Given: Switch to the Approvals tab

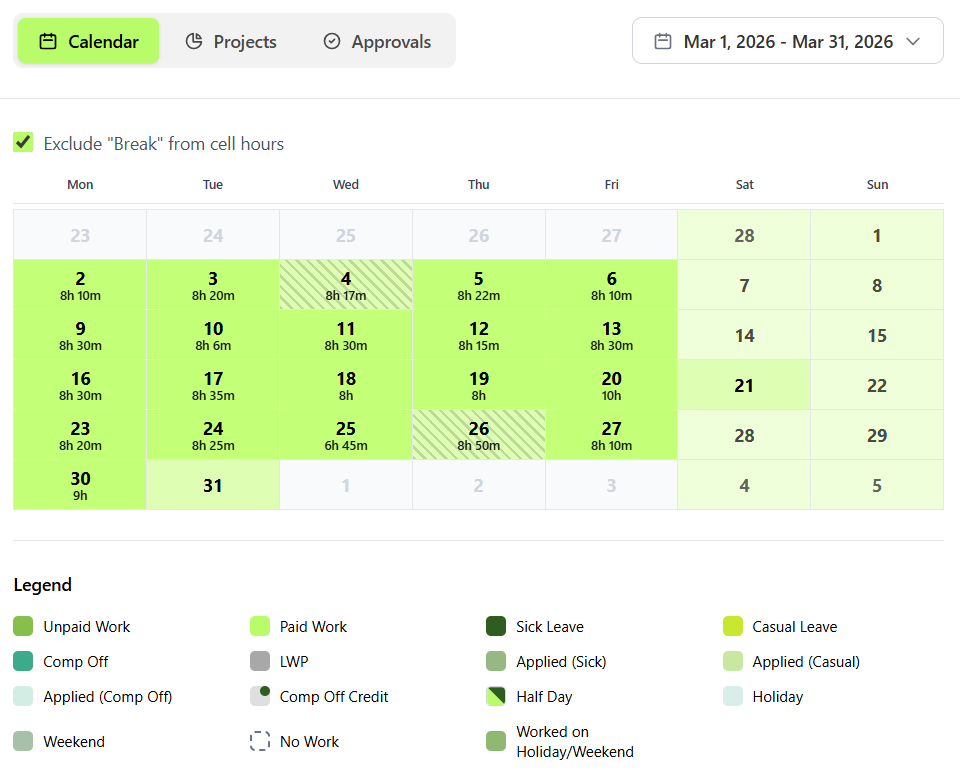Looking at the screenshot, I should click(377, 41).
